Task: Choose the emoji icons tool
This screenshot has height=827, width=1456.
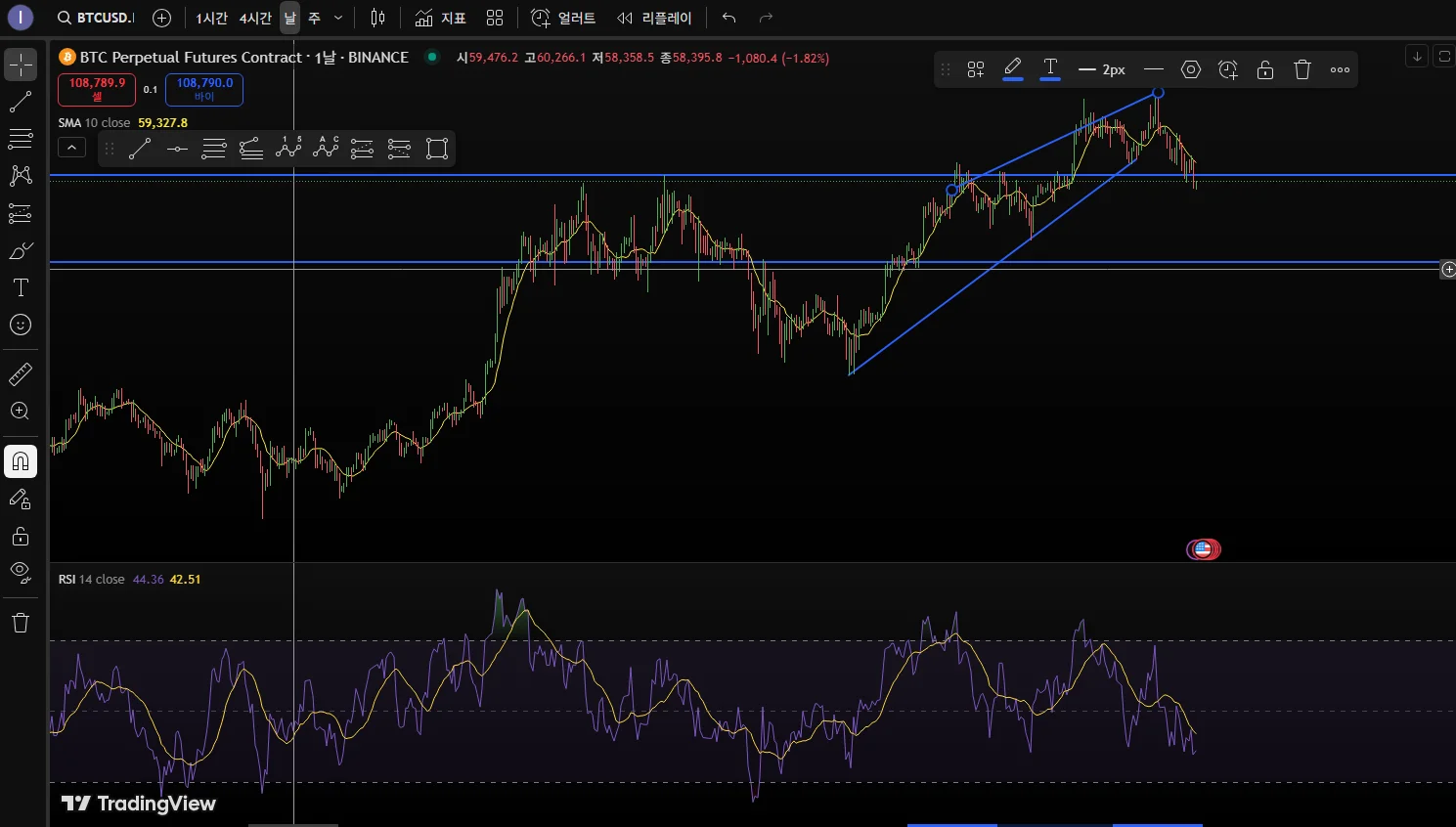Action: coord(21,325)
